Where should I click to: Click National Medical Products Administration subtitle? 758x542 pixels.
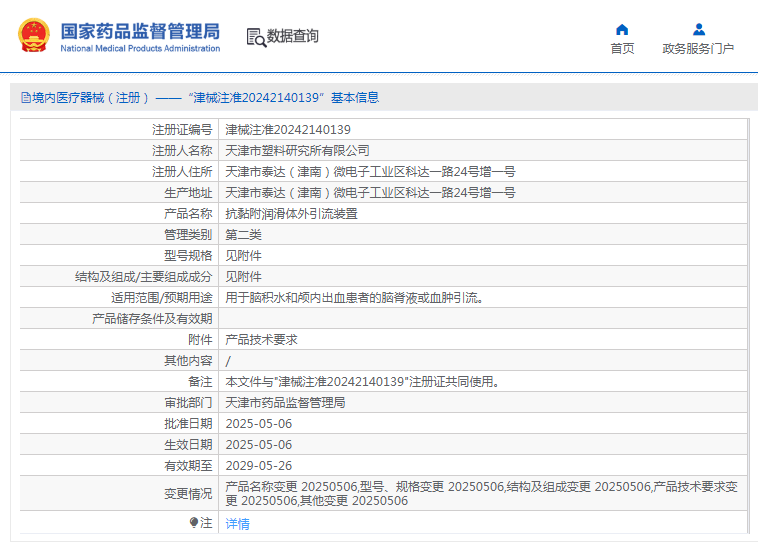140,48
